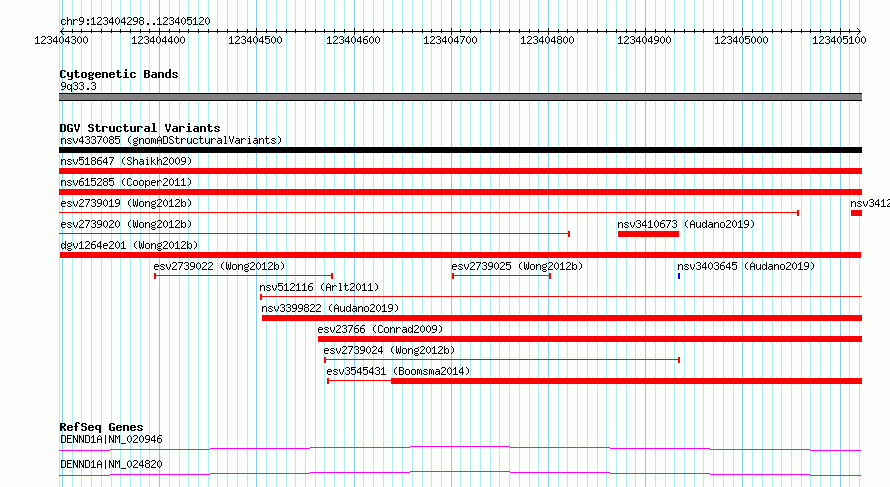Click ruler position 123404600

[353, 40]
